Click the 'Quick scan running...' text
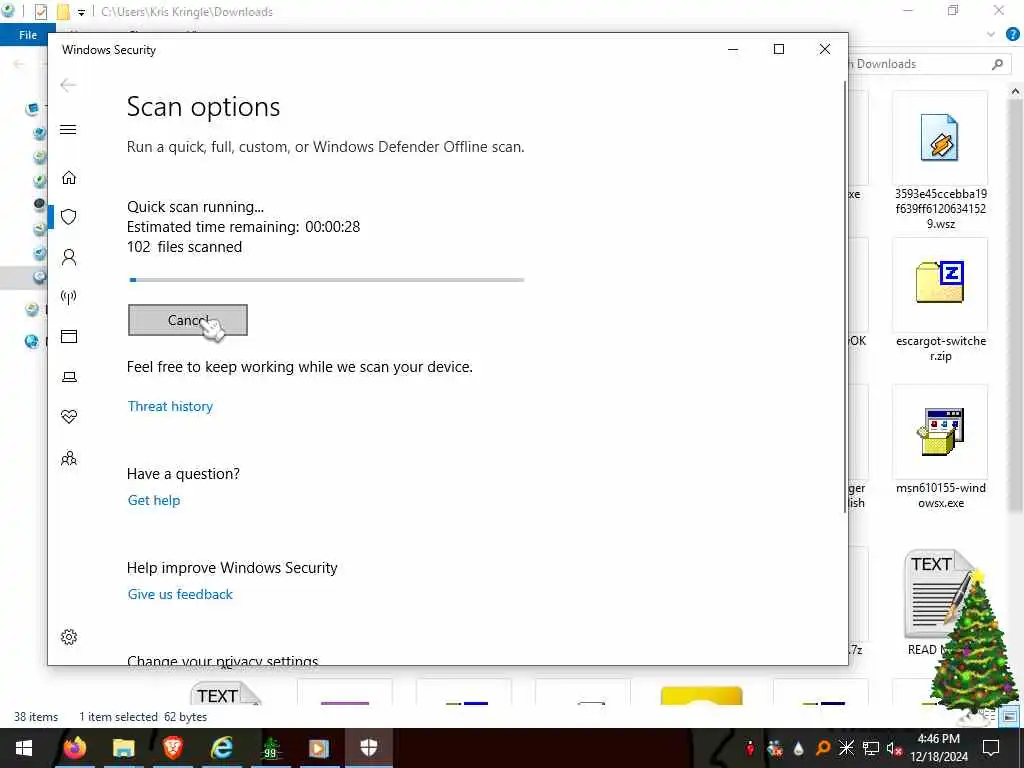The width and height of the screenshot is (1024, 768). [x=195, y=207]
